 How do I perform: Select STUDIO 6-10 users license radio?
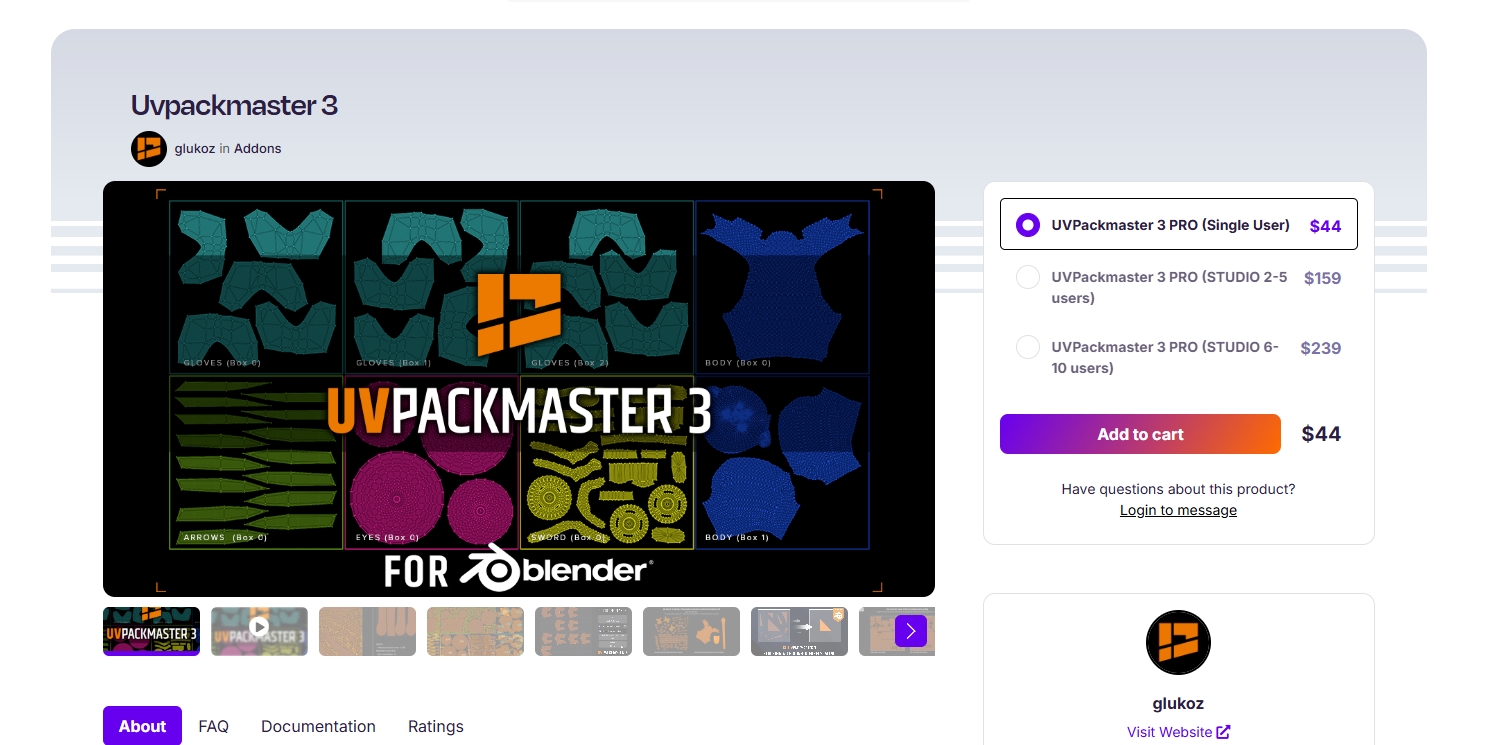pos(1028,347)
